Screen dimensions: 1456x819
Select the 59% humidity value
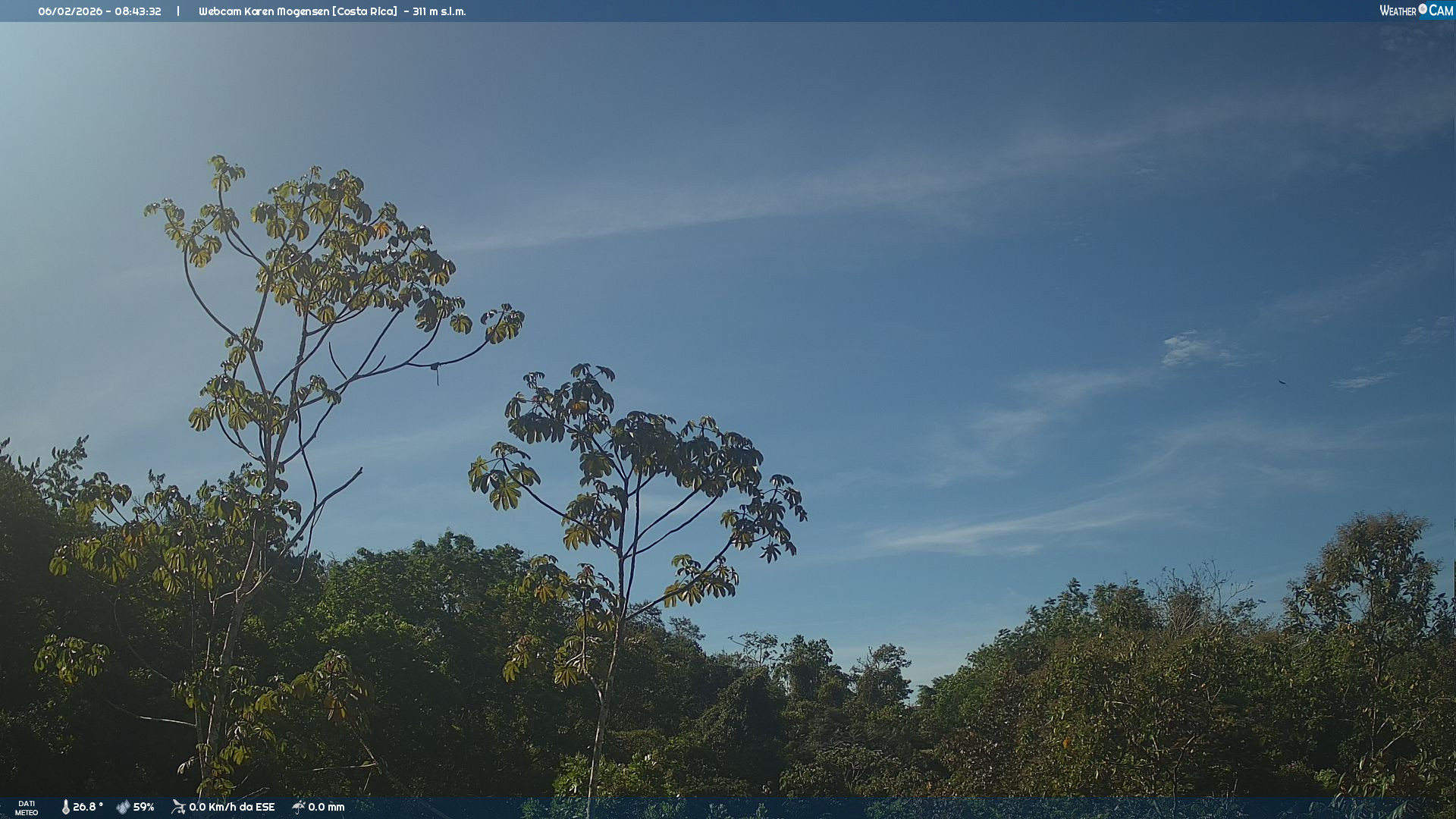pos(144,807)
